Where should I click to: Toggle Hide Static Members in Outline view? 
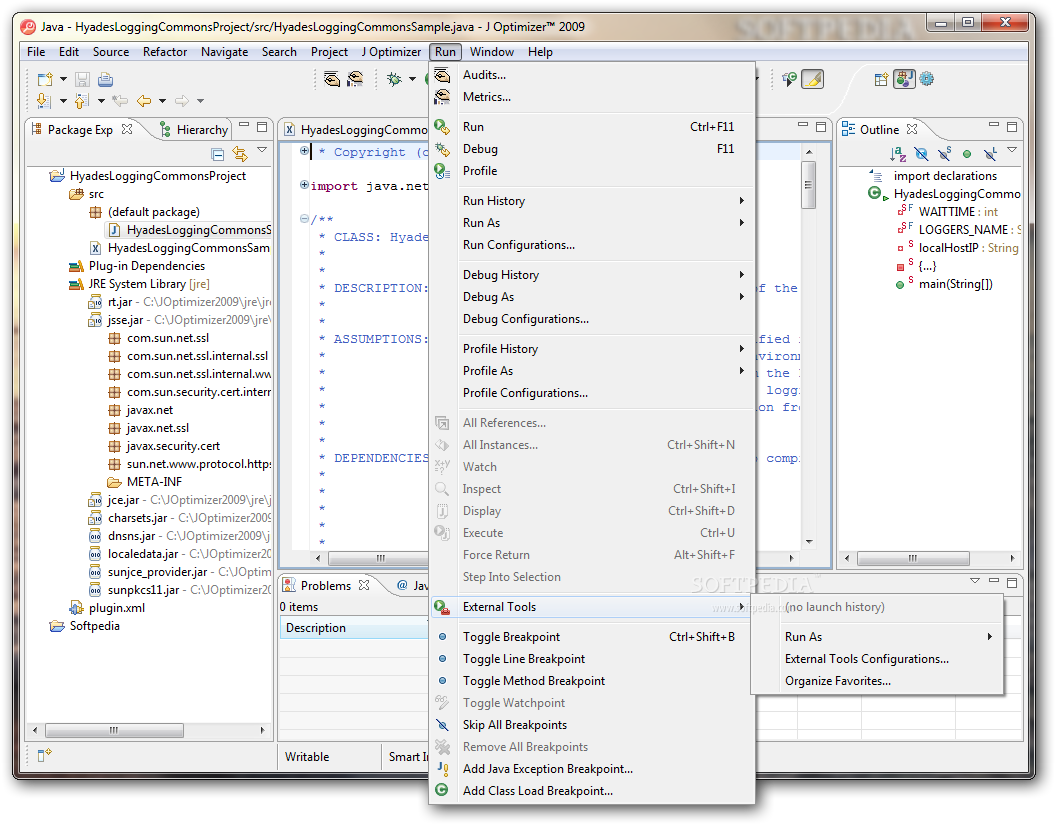(945, 154)
